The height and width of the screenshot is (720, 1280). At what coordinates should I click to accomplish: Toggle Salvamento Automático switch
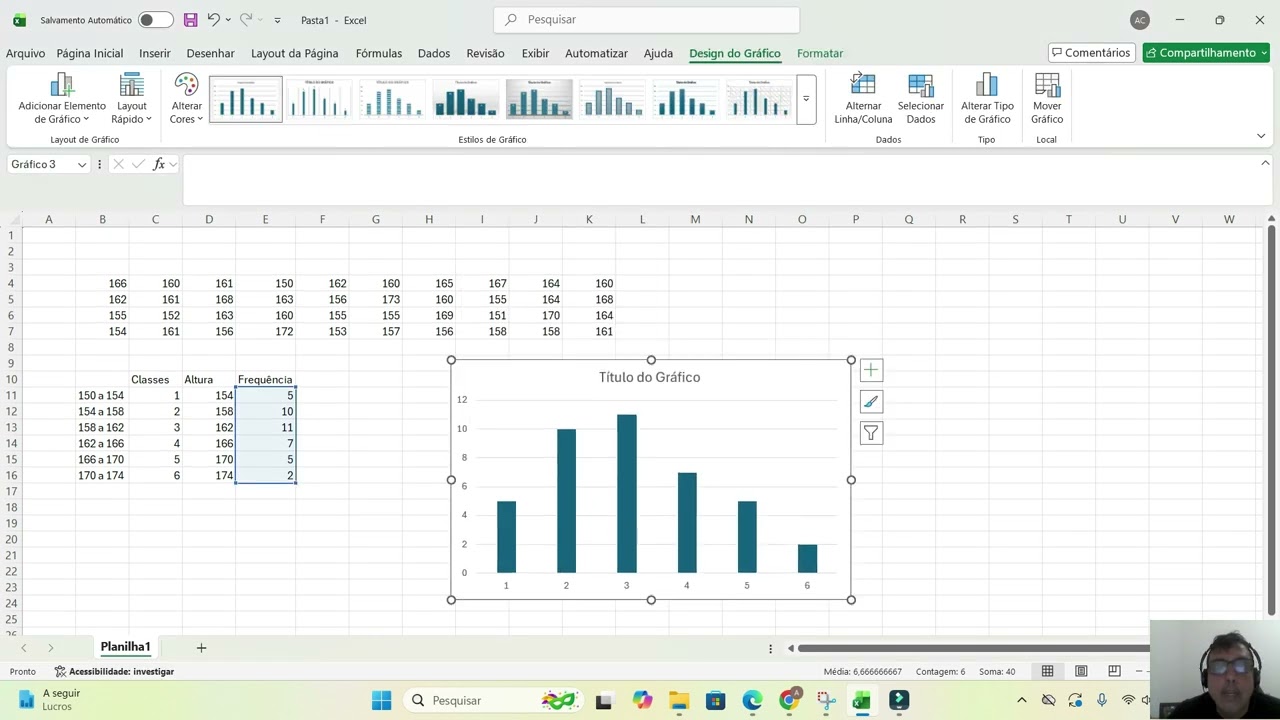point(155,20)
